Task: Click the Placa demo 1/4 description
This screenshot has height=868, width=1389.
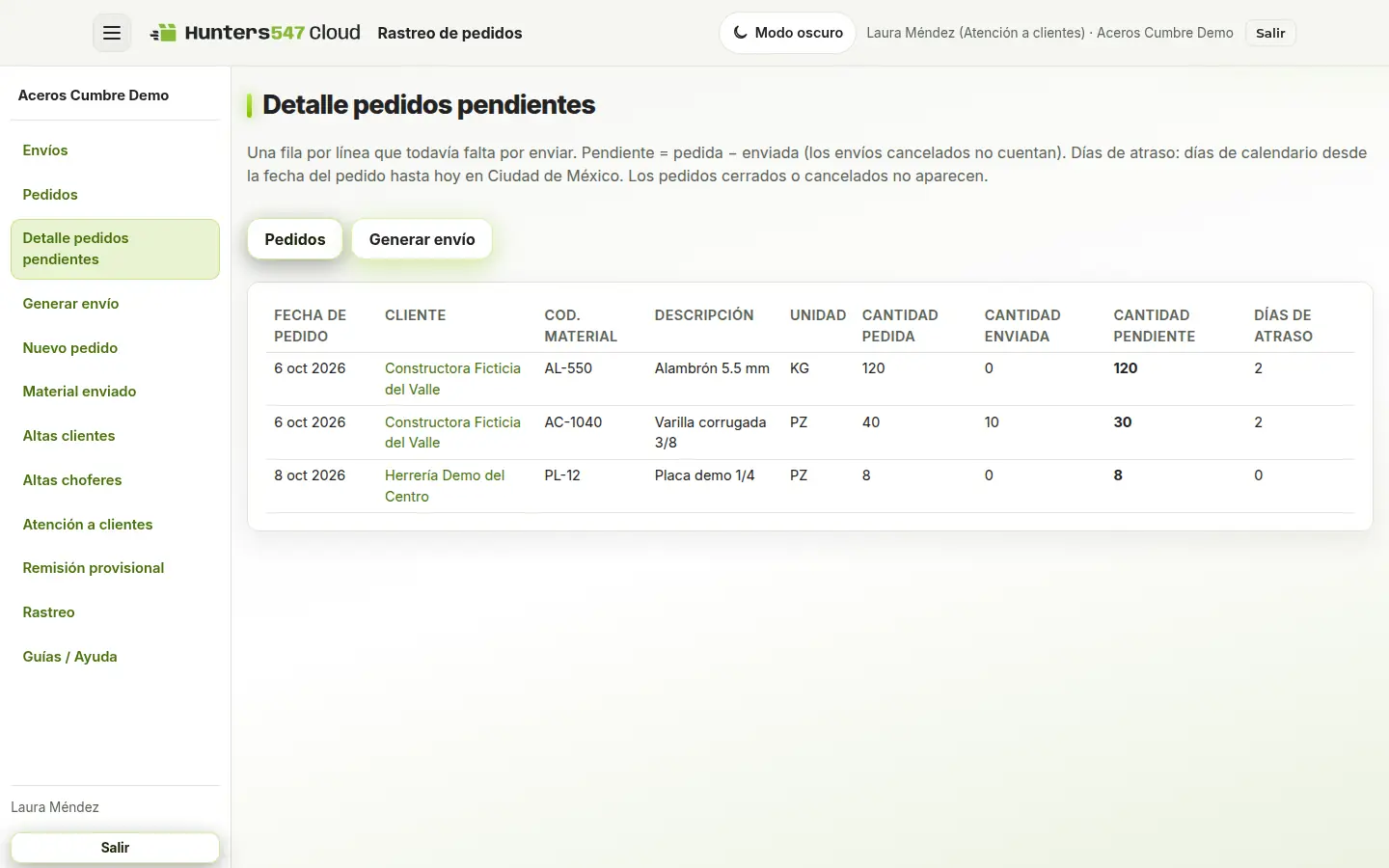Action: (x=704, y=475)
